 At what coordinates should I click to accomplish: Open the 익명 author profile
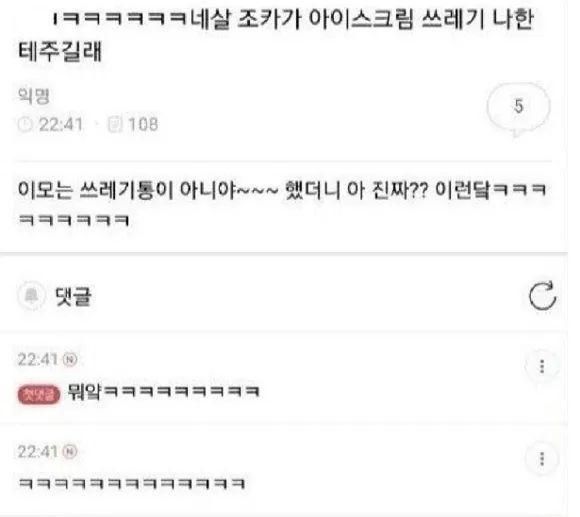click(x=34, y=95)
